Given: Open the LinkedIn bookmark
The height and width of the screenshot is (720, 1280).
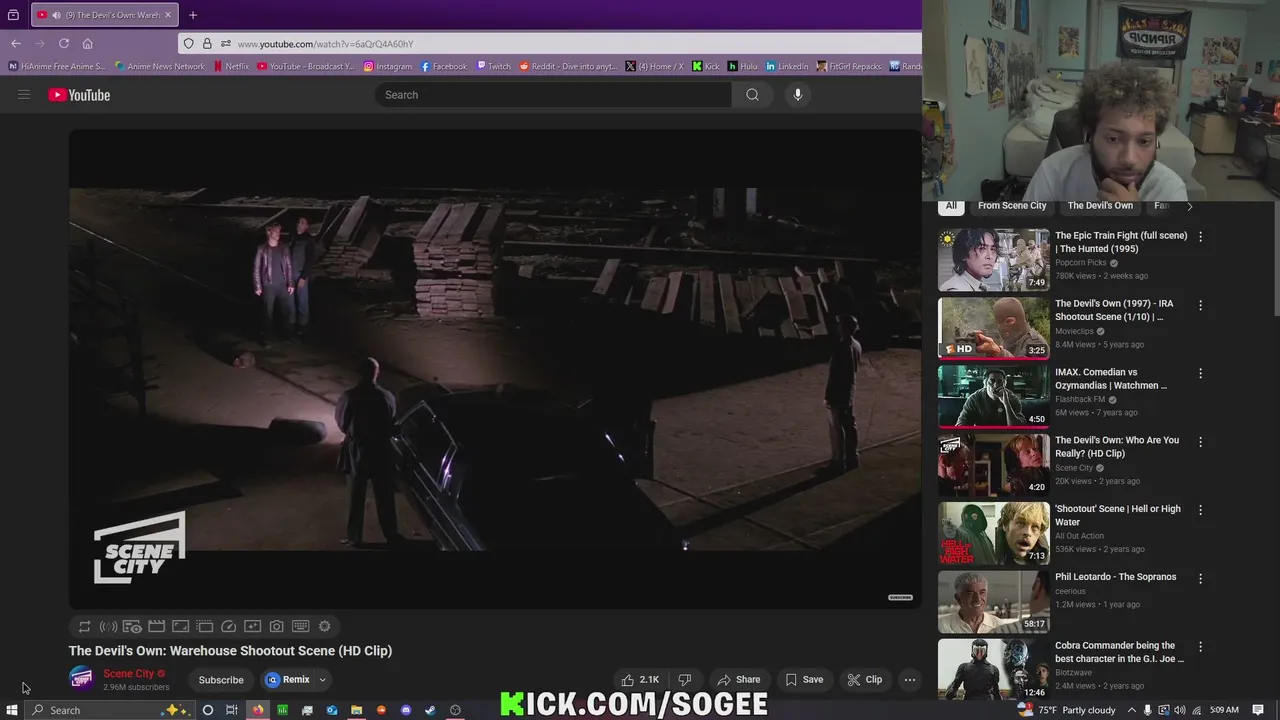Looking at the screenshot, I should click(787, 66).
